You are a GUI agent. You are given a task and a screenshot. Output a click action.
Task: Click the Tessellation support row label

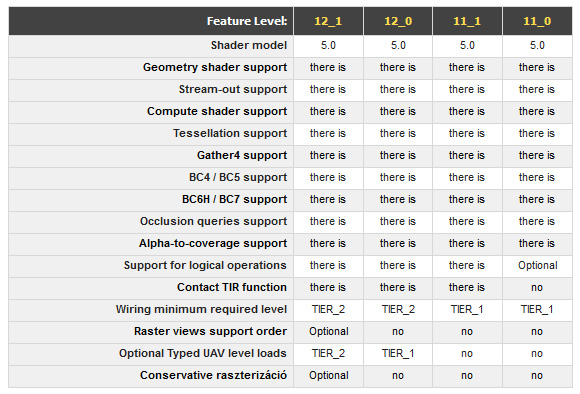click(230, 133)
